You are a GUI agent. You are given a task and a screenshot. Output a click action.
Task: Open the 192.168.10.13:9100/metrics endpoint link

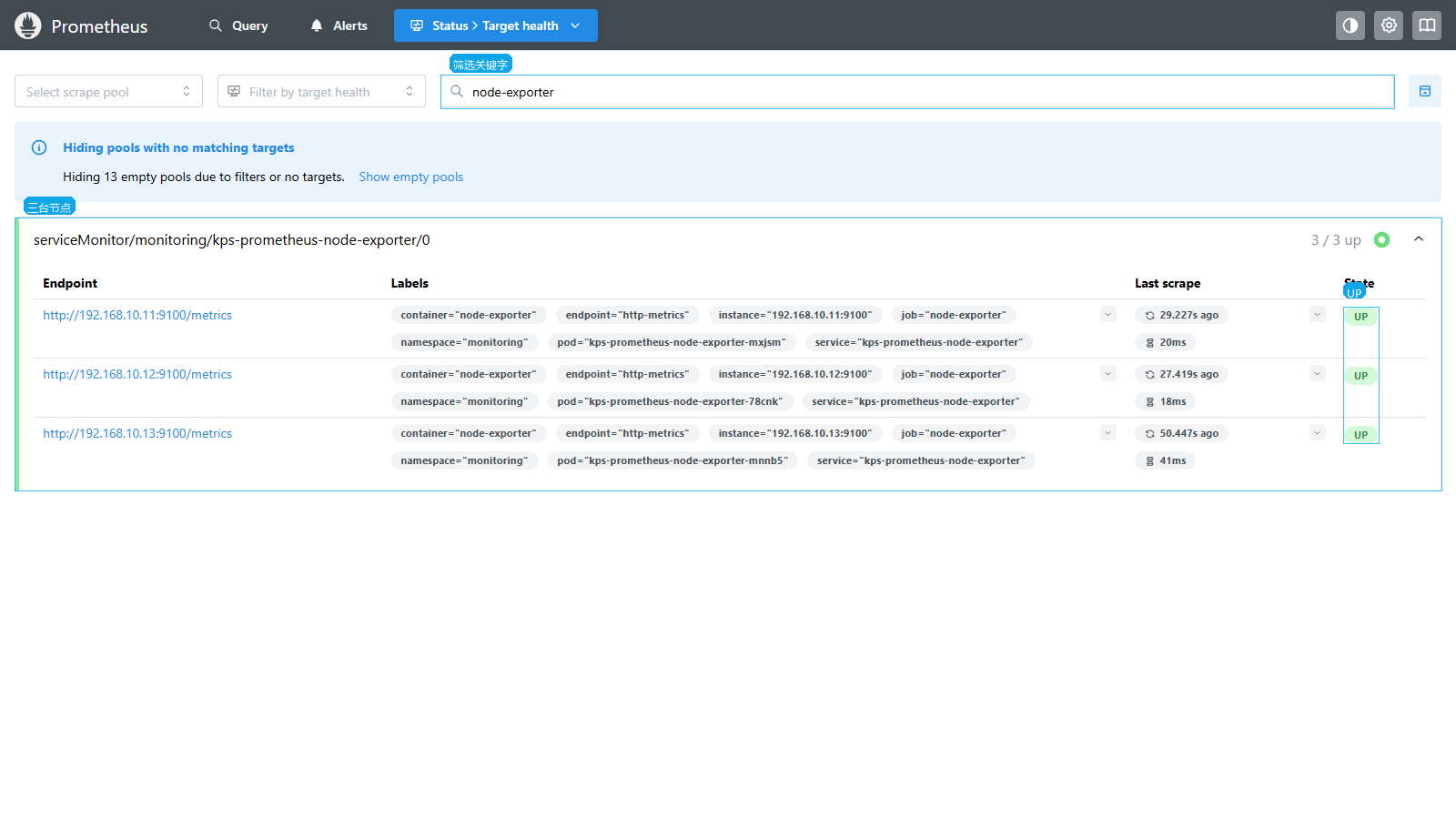[137, 433]
